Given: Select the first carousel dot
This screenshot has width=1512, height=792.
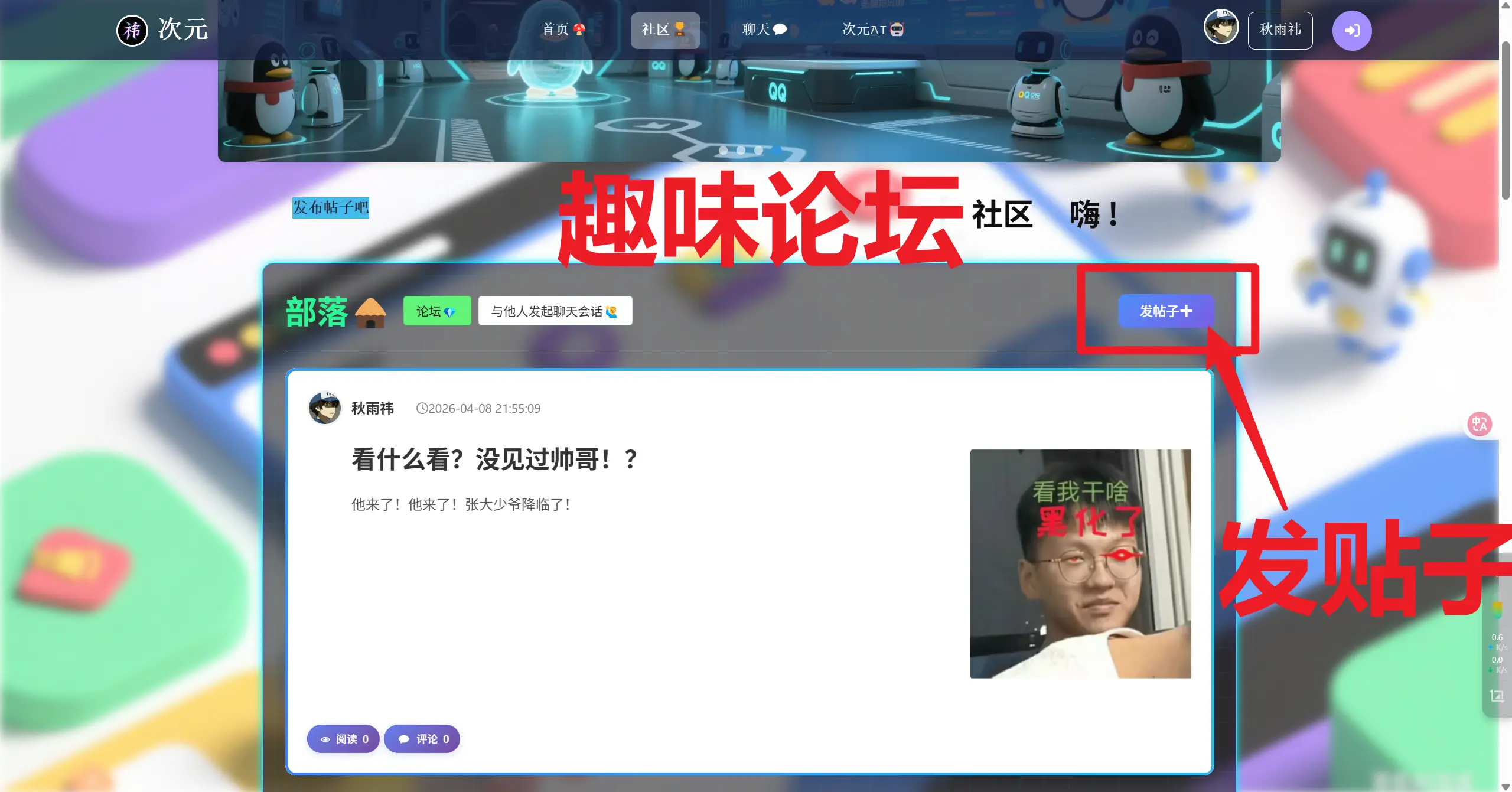Looking at the screenshot, I should pyautogui.click(x=723, y=150).
